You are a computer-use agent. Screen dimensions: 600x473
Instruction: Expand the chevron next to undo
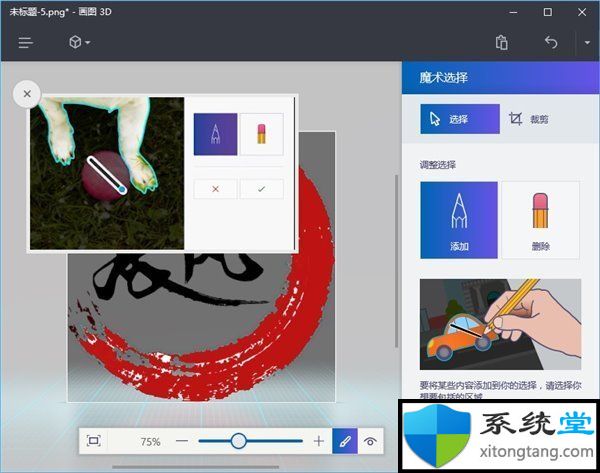[x=587, y=43]
